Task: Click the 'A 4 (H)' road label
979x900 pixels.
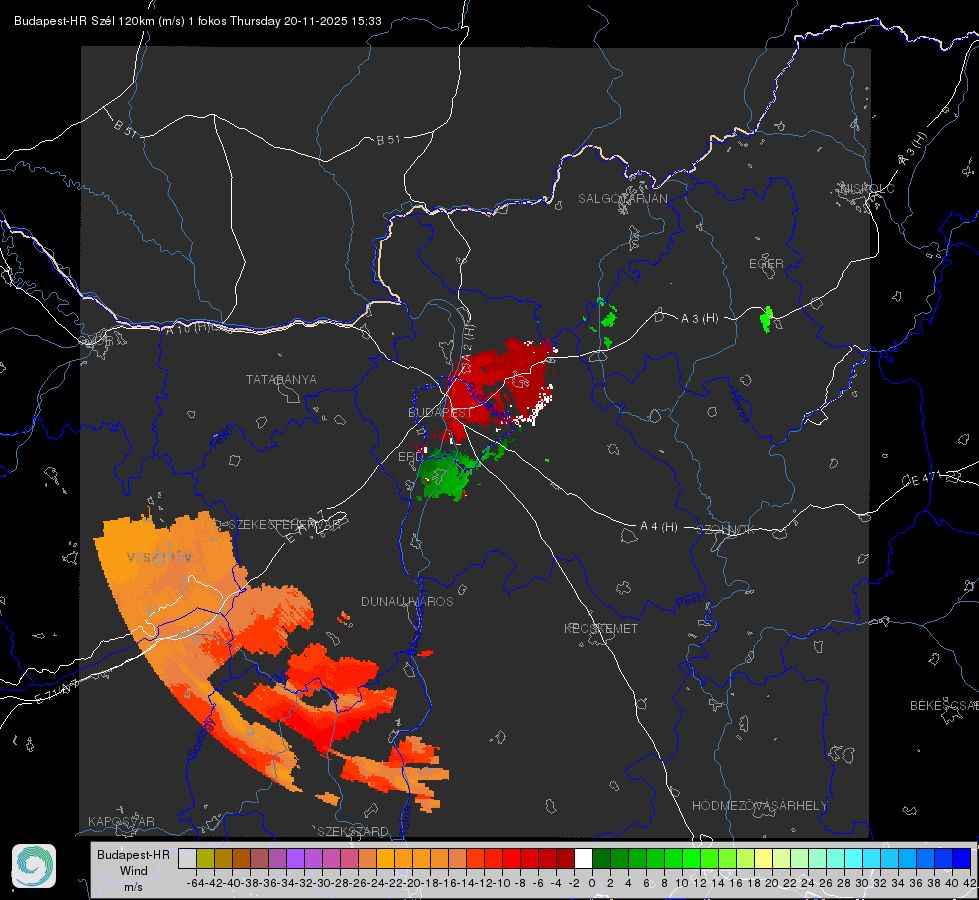Action: [x=659, y=527]
